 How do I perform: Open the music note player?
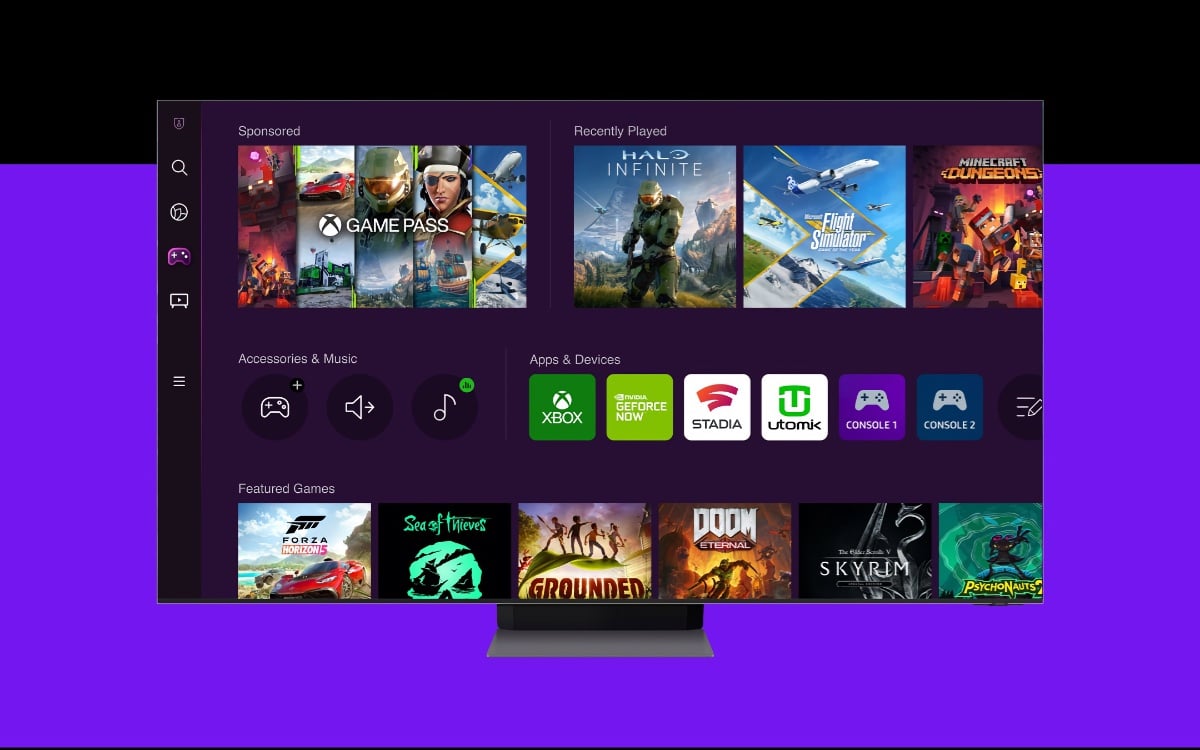[445, 407]
